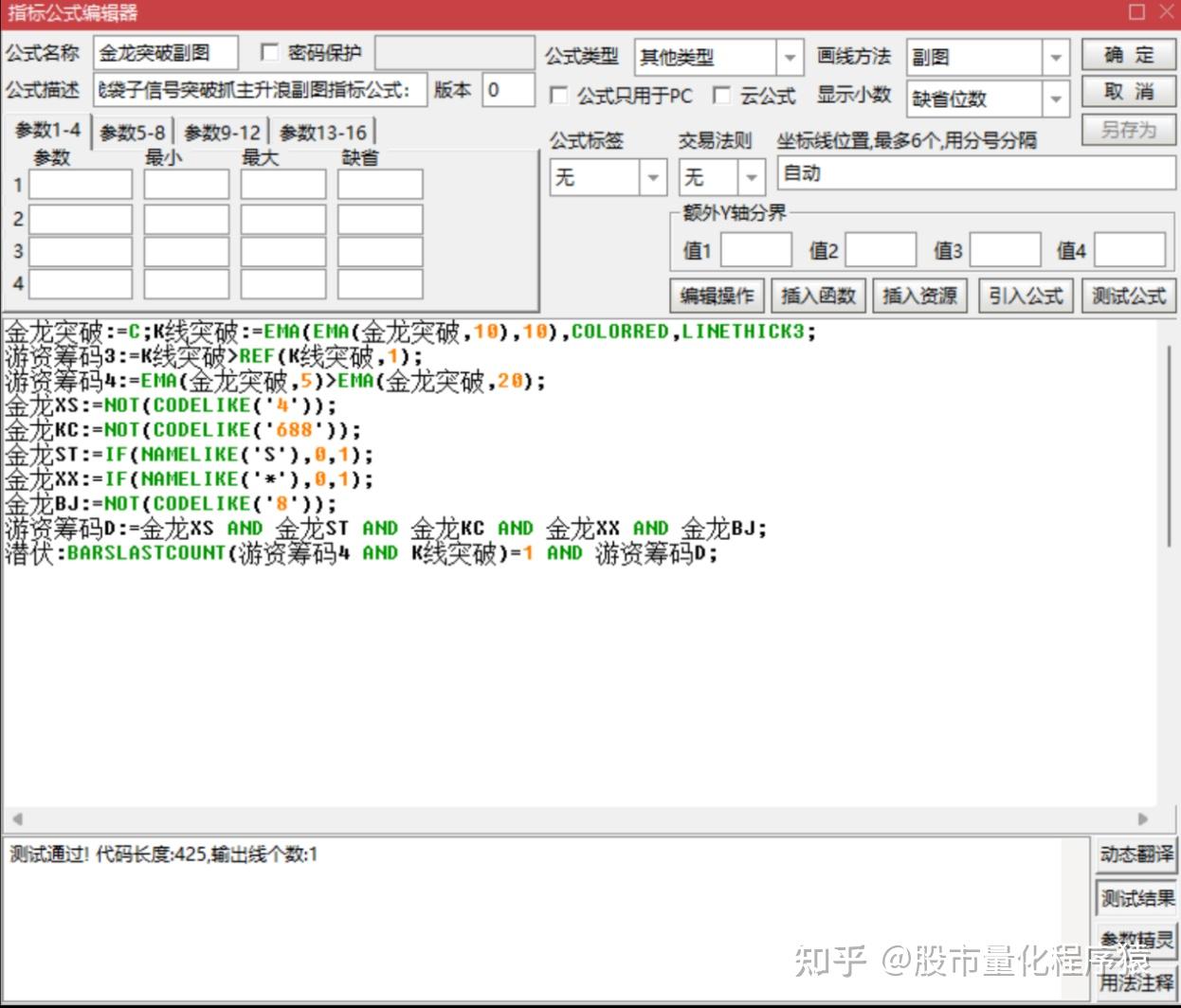Click the 坐标线位置 input showing 自动
Screen dimensions: 1181x1008
[x=976, y=173]
